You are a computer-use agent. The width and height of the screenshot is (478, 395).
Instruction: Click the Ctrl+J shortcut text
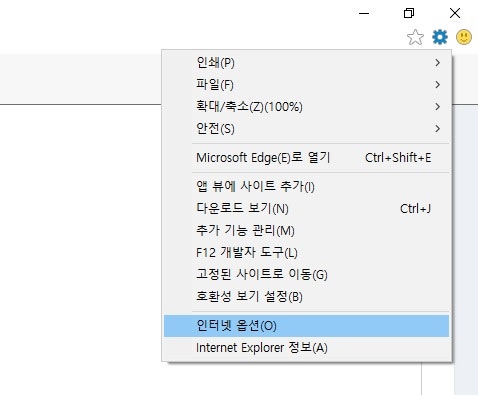coord(415,209)
